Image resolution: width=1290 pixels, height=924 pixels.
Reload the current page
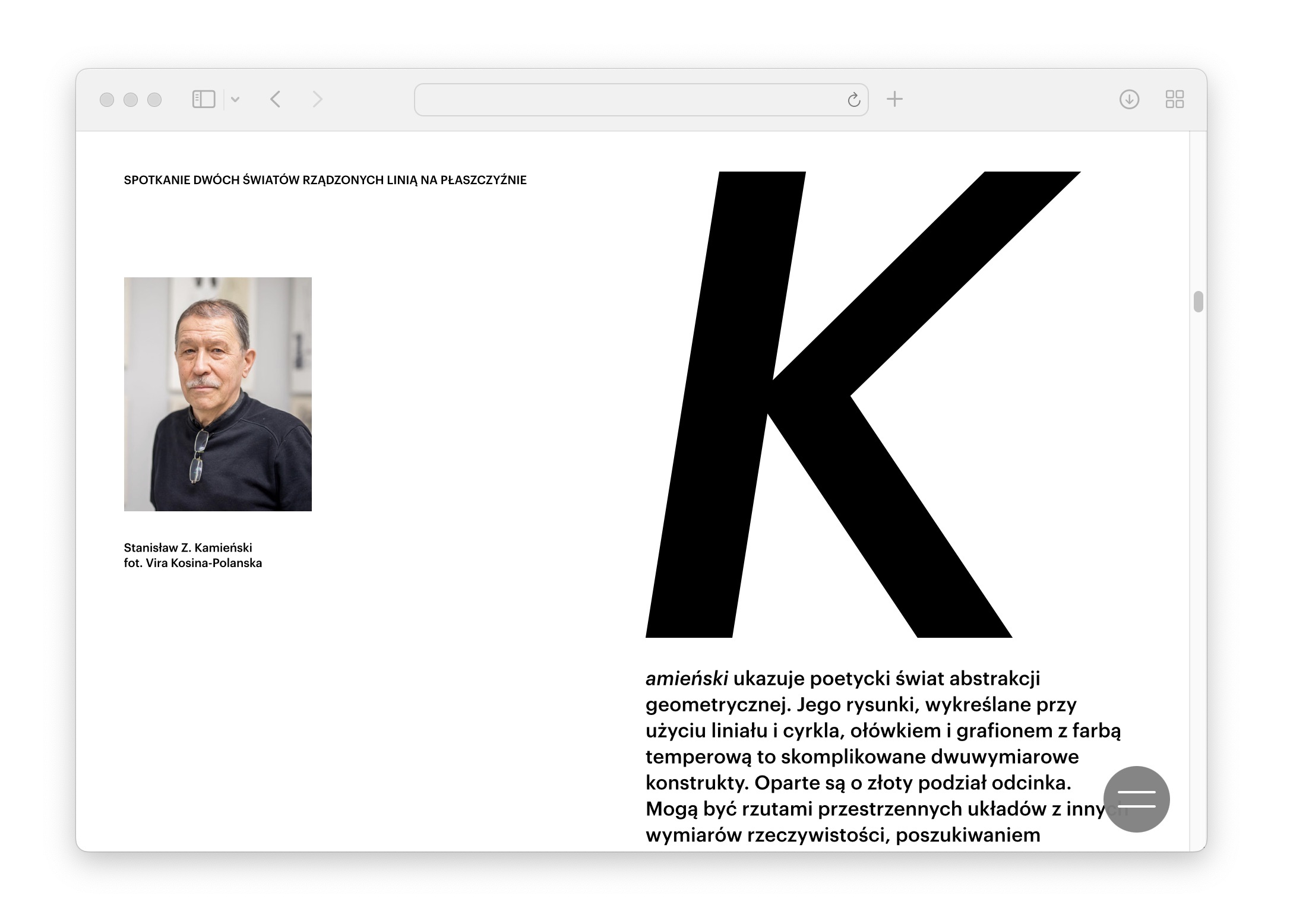click(x=853, y=100)
